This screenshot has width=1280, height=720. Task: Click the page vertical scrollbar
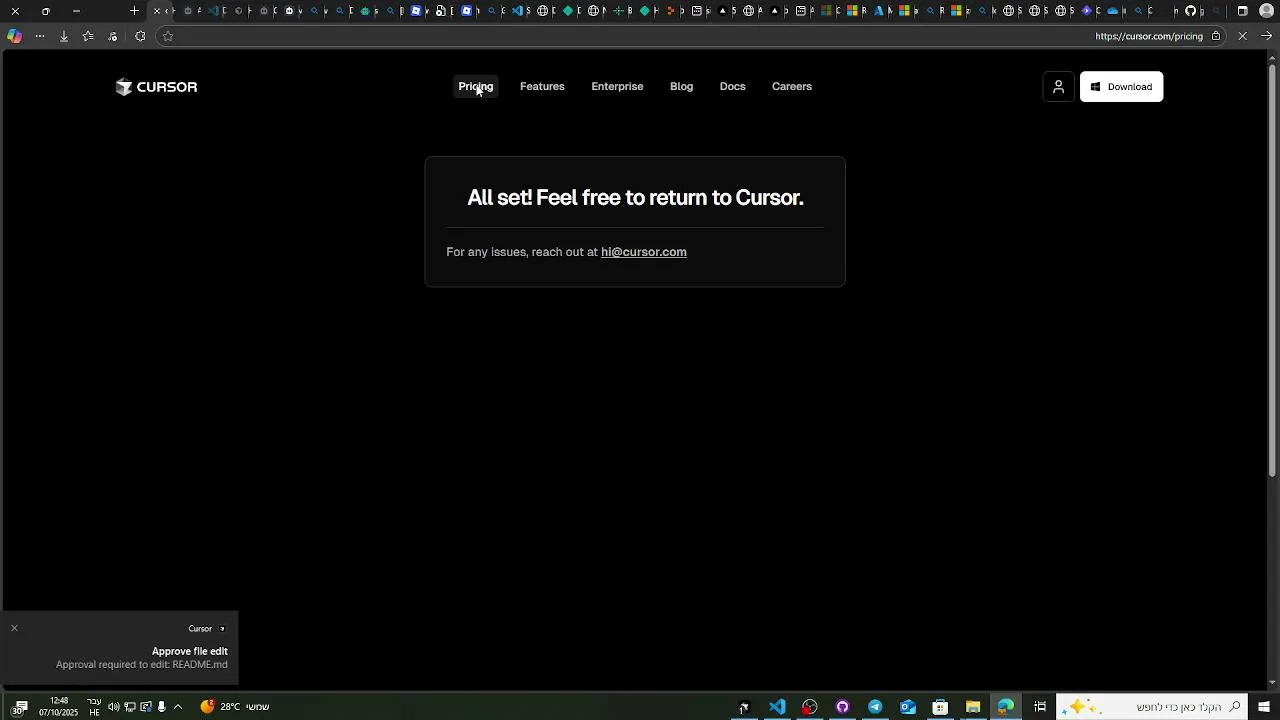pos(1272,270)
